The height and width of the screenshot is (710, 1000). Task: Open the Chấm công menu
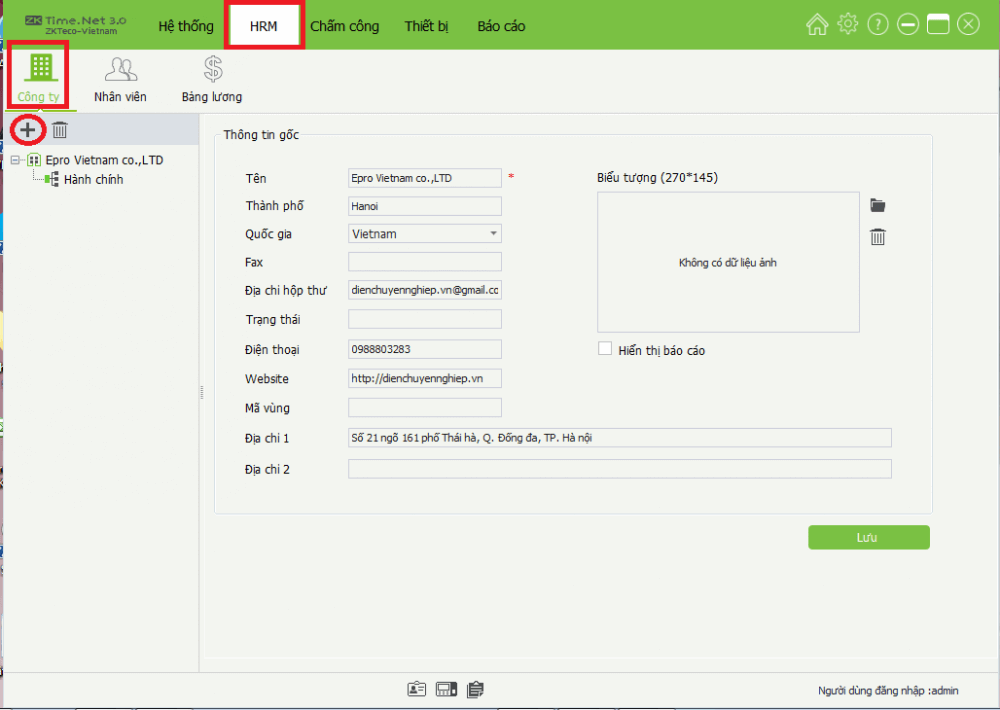tap(345, 26)
